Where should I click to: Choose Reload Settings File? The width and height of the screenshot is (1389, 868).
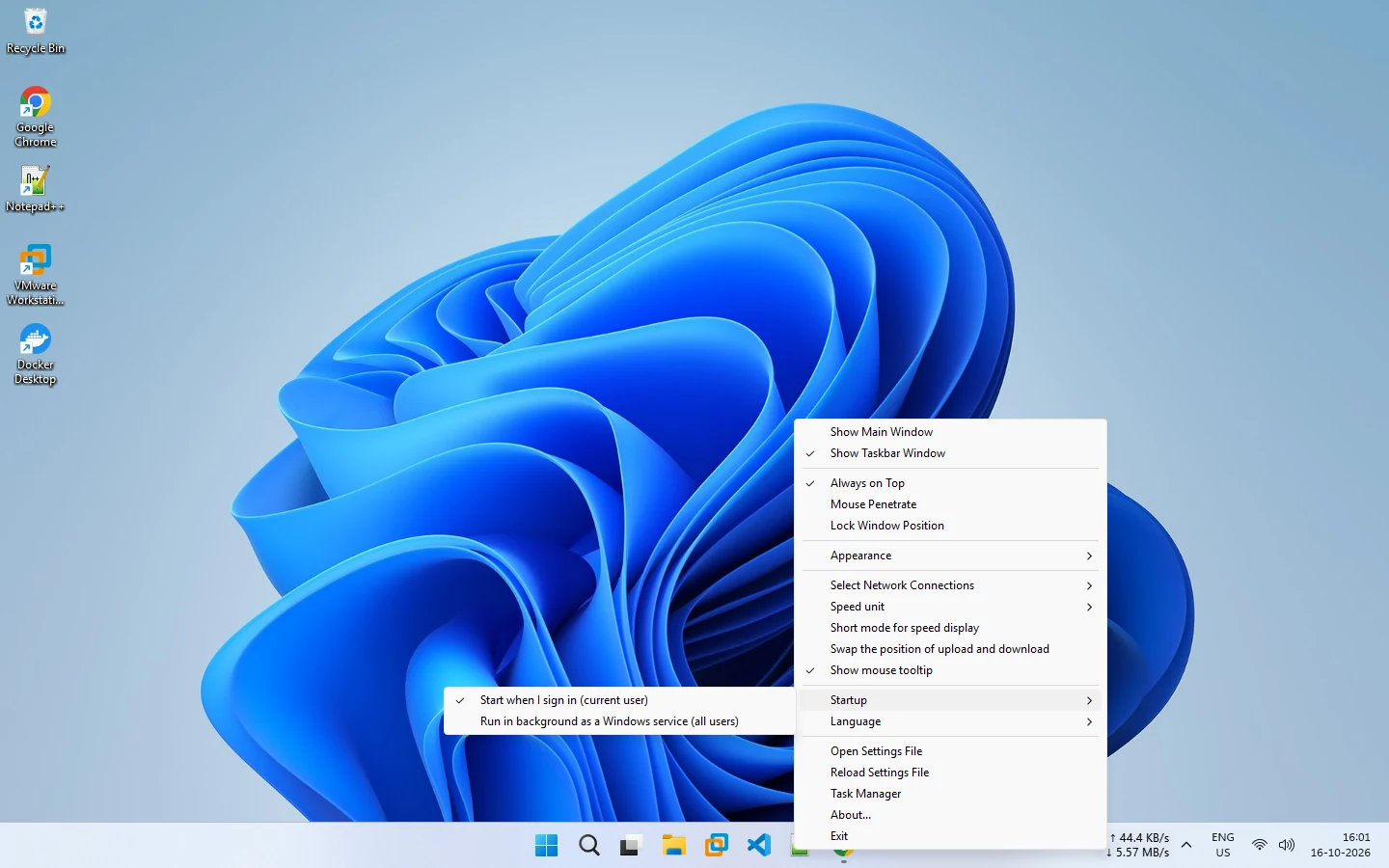pos(950,773)
